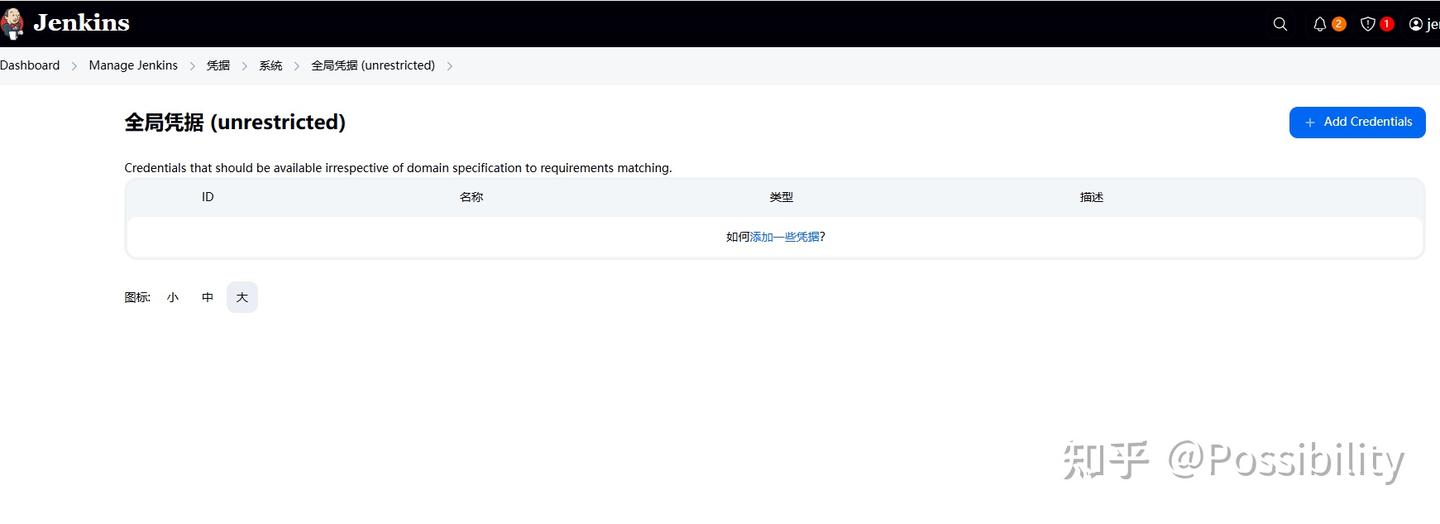Screen dimensions: 1440x524
Task: Open security warnings shield icon
Action: point(1377,24)
